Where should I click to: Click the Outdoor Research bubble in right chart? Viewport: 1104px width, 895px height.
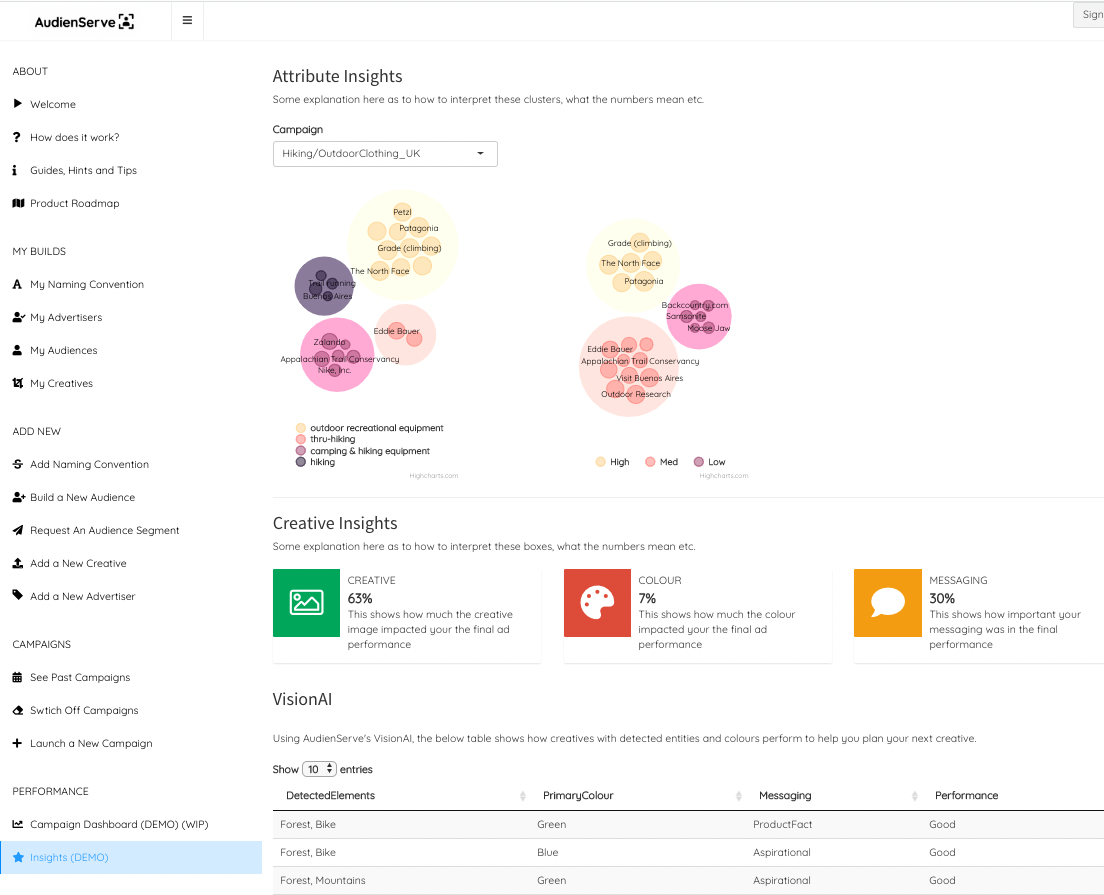click(636, 394)
